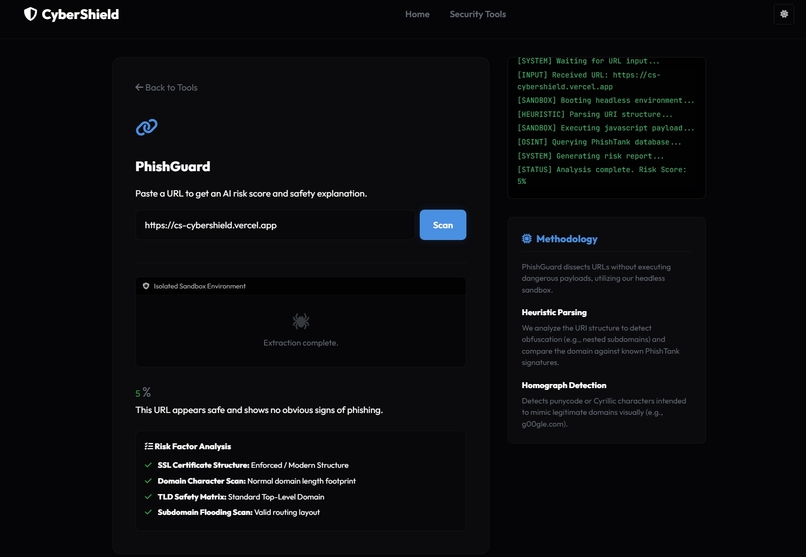Click 'SSL Certificate Structure' result row text
Image resolution: width=806 pixels, height=557 pixels.
tap(253, 465)
